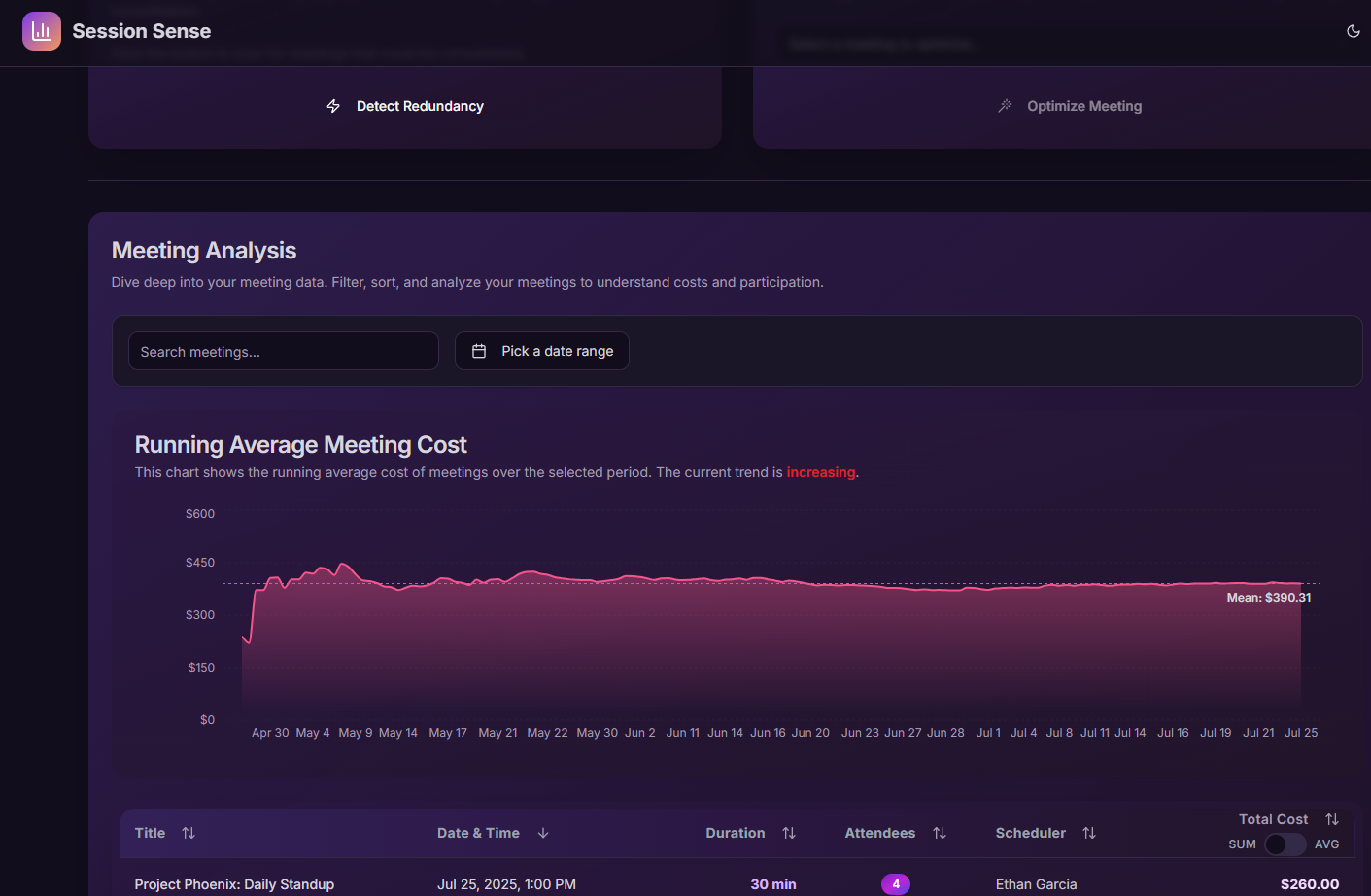Toggle dark mode moon icon
The width and height of the screenshot is (1371, 896).
point(1354,31)
